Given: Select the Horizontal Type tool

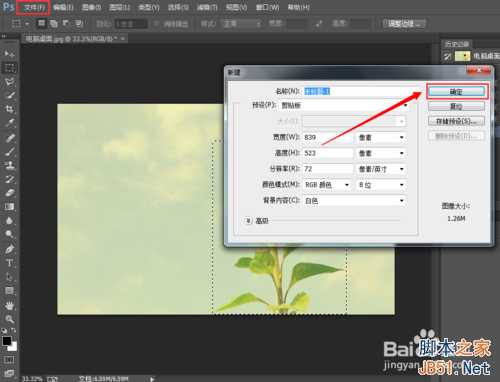Looking at the screenshot, I should (9, 263).
